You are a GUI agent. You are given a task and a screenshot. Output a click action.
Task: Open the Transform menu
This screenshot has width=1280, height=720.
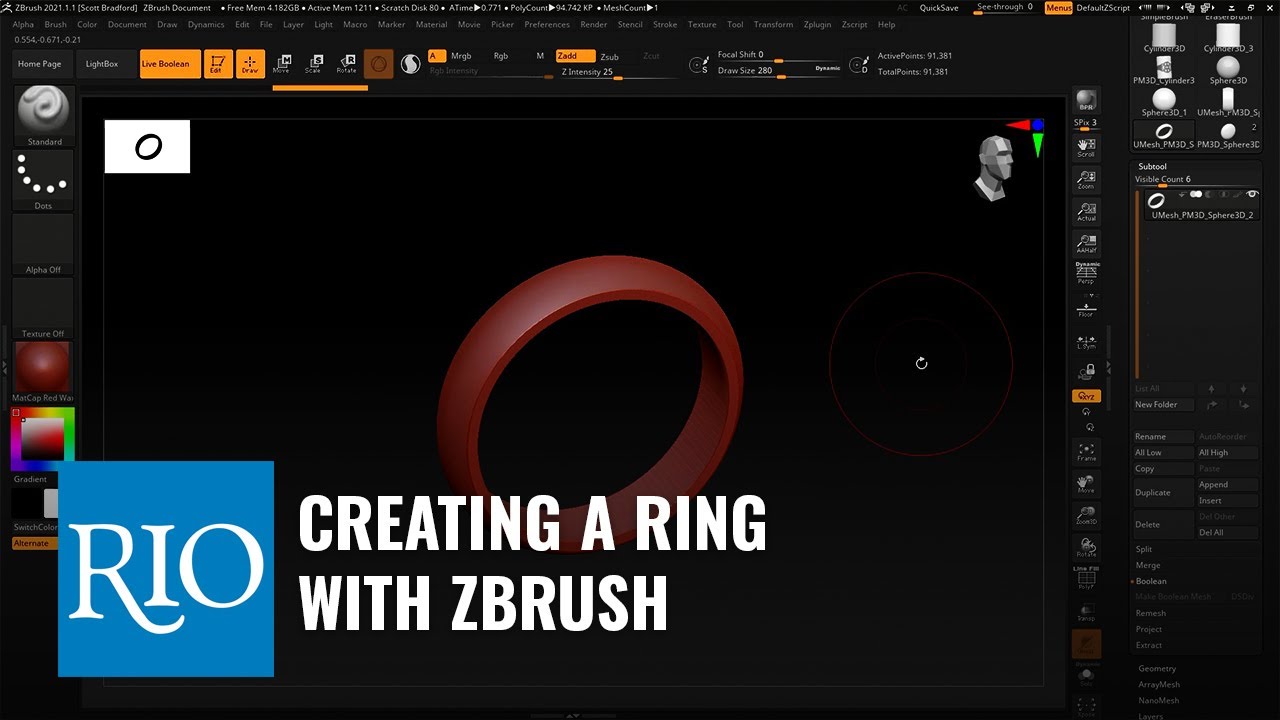[x=773, y=24]
